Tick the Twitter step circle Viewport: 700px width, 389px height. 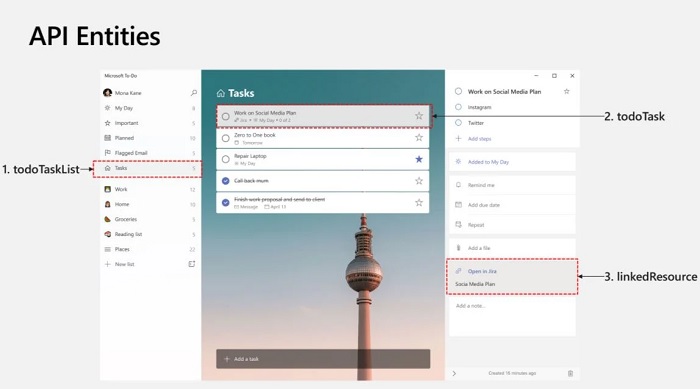(x=458, y=122)
